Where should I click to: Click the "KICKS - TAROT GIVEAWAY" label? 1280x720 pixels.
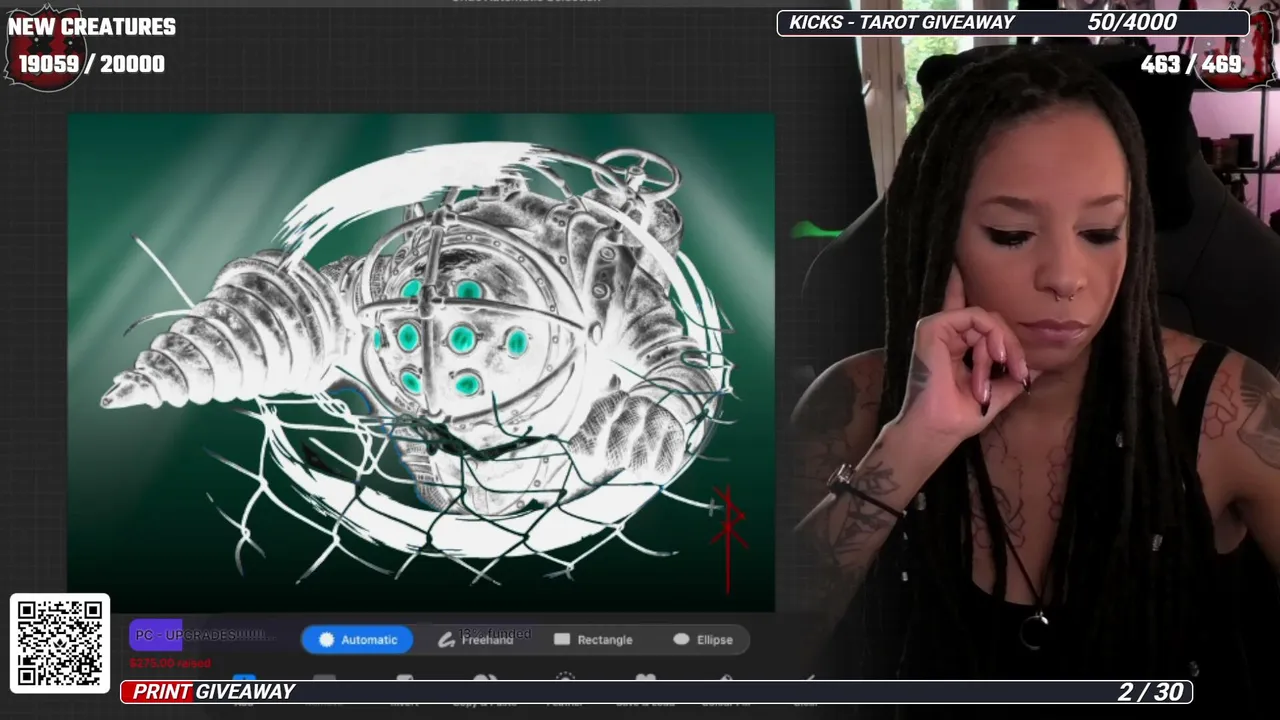(x=902, y=22)
